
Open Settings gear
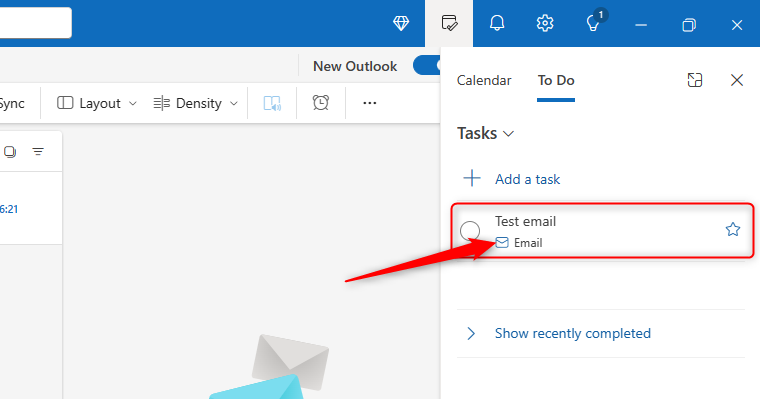point(545,23)
